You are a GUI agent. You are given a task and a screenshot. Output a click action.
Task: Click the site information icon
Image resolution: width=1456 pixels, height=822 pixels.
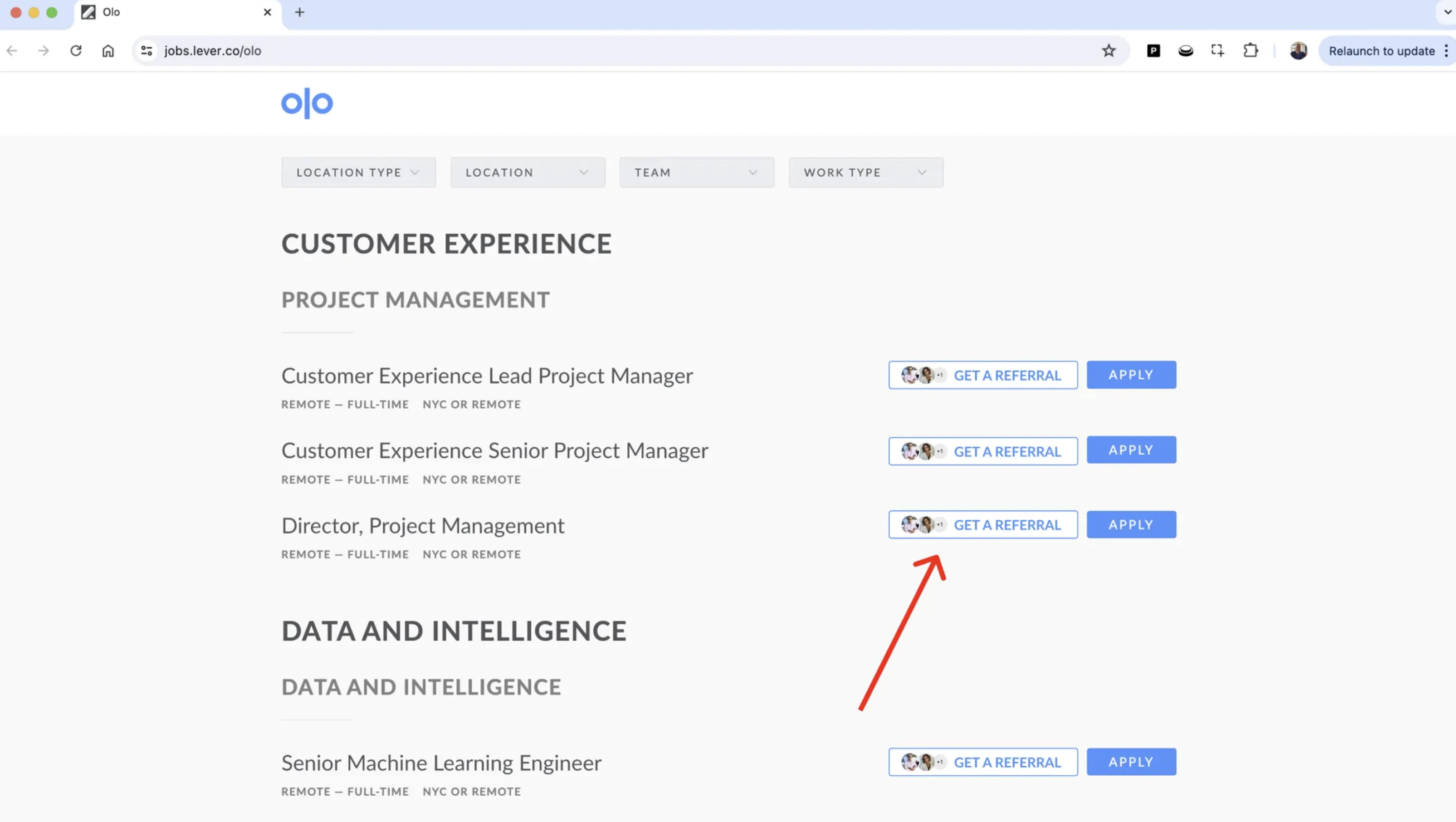click(x=147, y=51)
